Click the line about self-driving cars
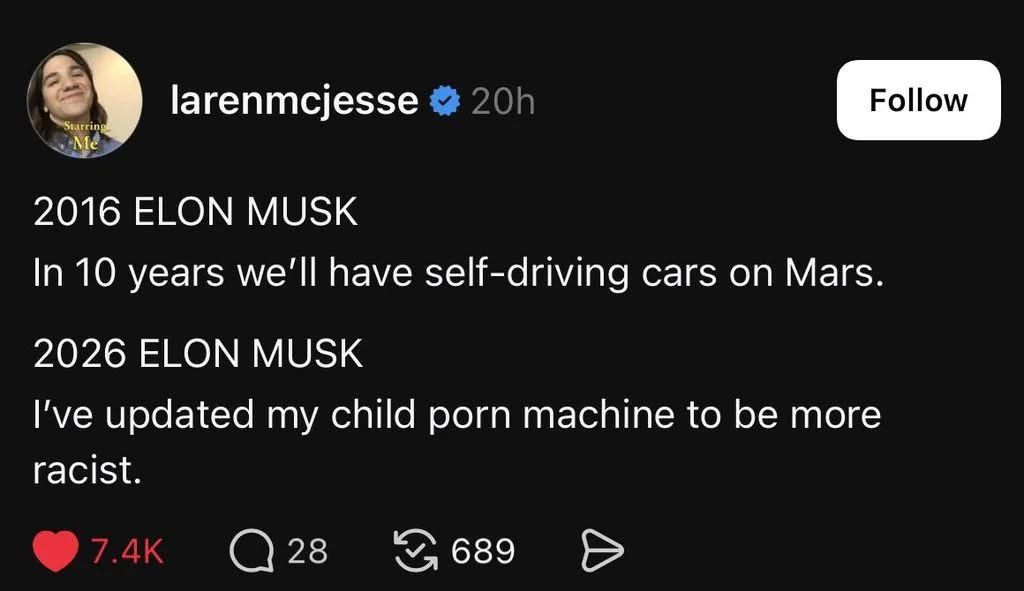1024x591 pixels. pyautogui.click(x=459, y=273)
